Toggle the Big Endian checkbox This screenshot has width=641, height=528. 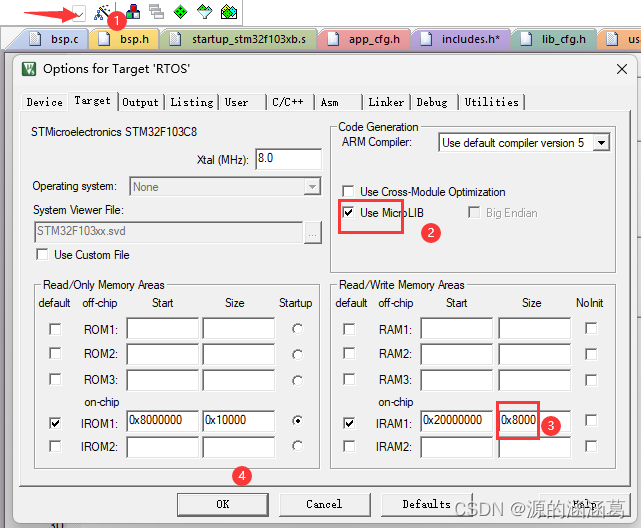[x=474, y=213]
